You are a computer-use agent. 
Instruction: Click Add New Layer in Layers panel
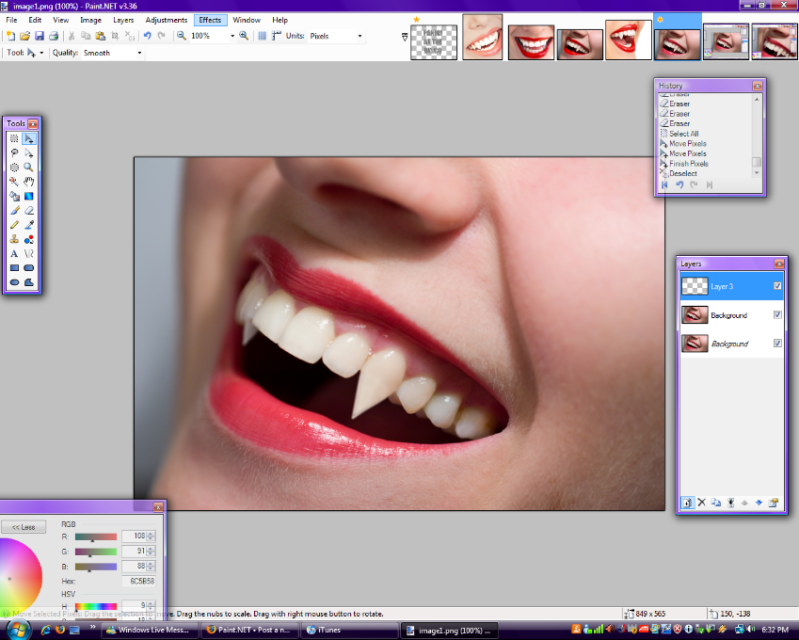coord(687,503)
